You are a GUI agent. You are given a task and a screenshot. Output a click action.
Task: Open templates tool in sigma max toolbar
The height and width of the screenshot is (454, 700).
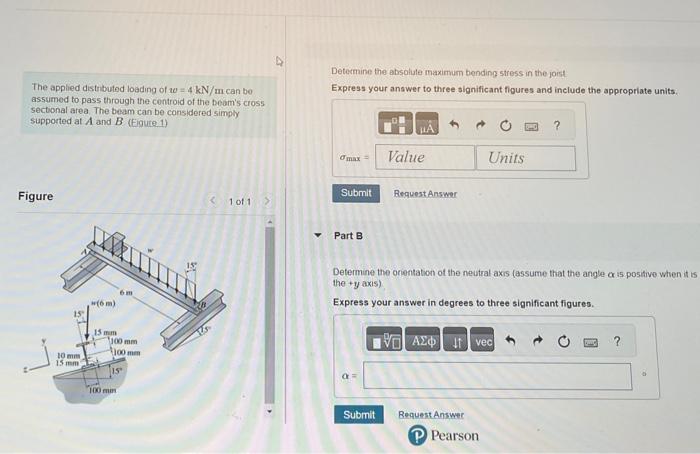point(395,124)
